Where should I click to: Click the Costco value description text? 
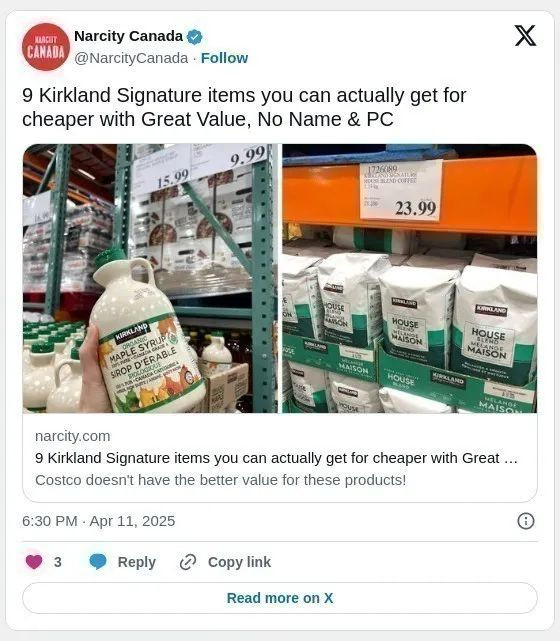[x=221, y=480]
